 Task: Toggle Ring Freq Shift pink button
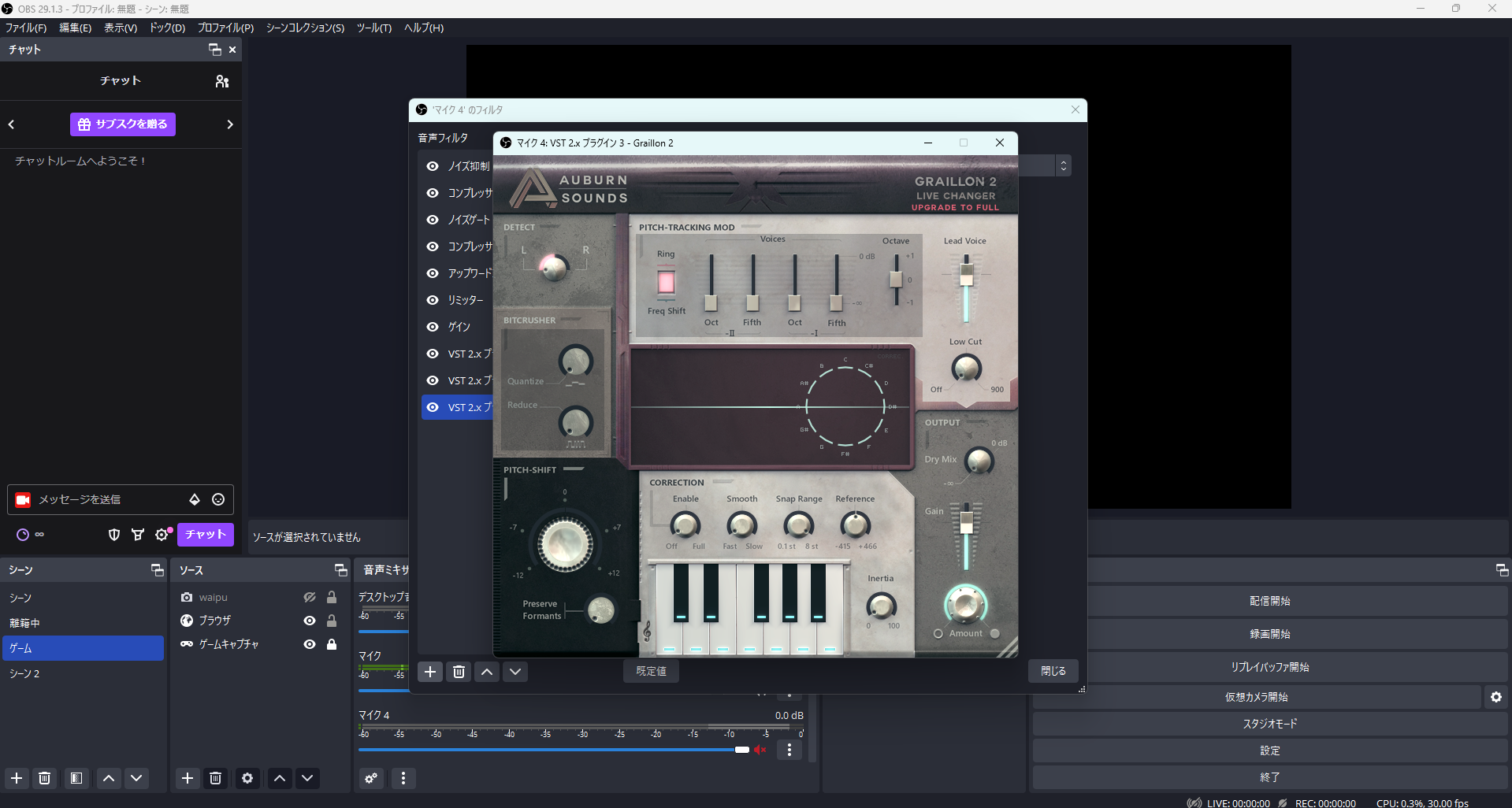point(666,281)
